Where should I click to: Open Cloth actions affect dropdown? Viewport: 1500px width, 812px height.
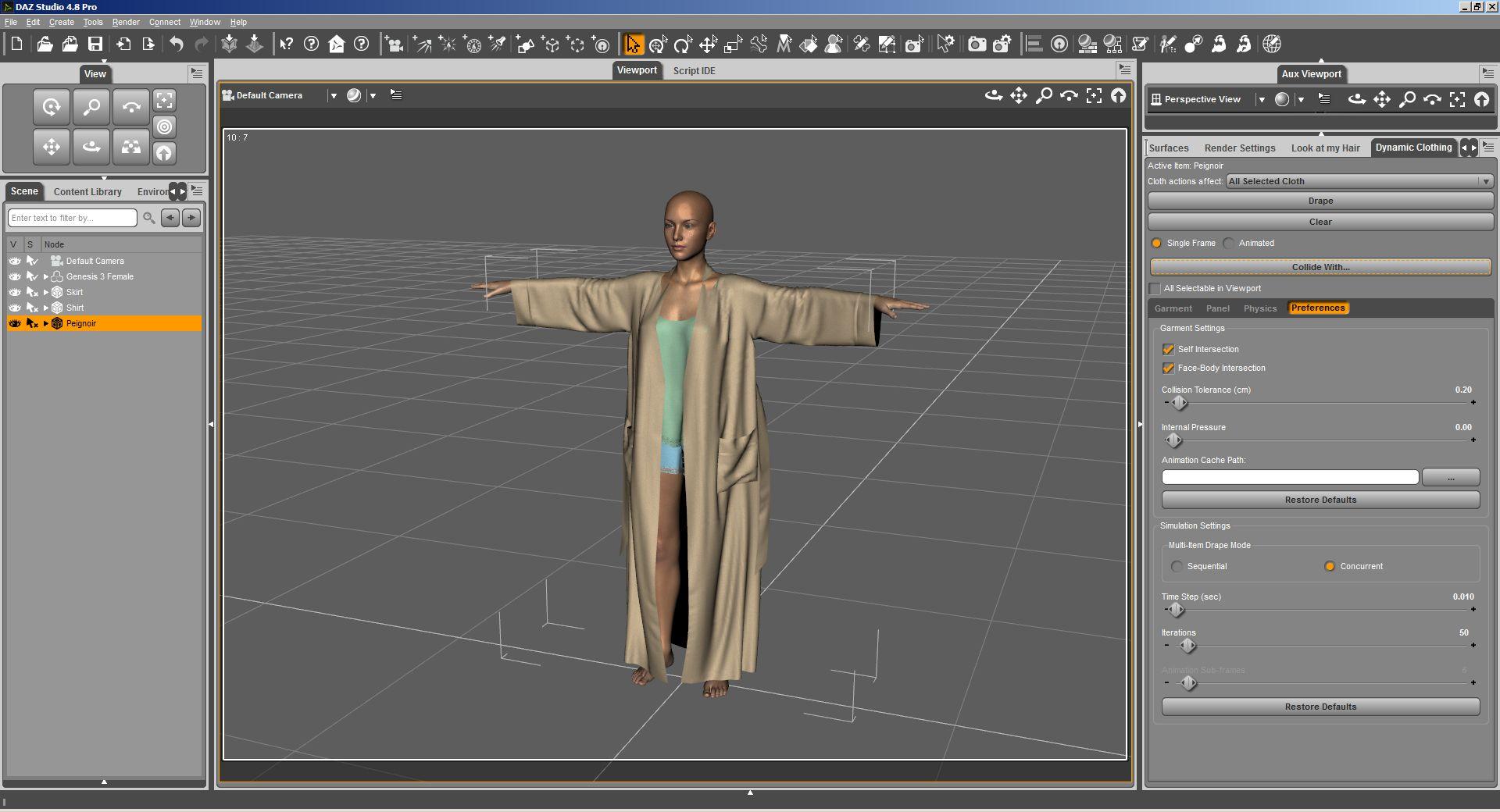click(1359, 181)
